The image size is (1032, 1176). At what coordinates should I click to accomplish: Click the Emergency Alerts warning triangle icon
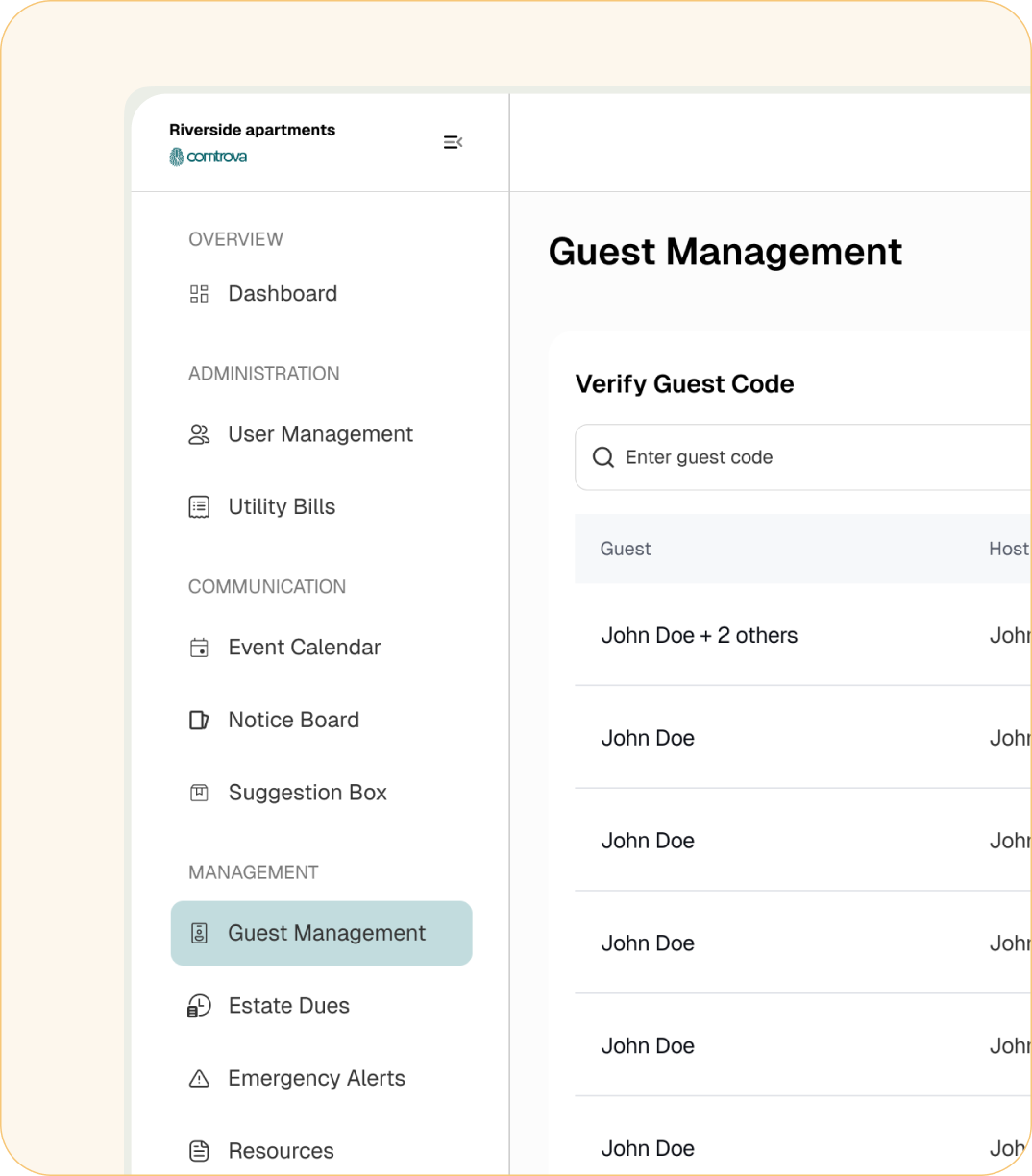(199, 1079)
